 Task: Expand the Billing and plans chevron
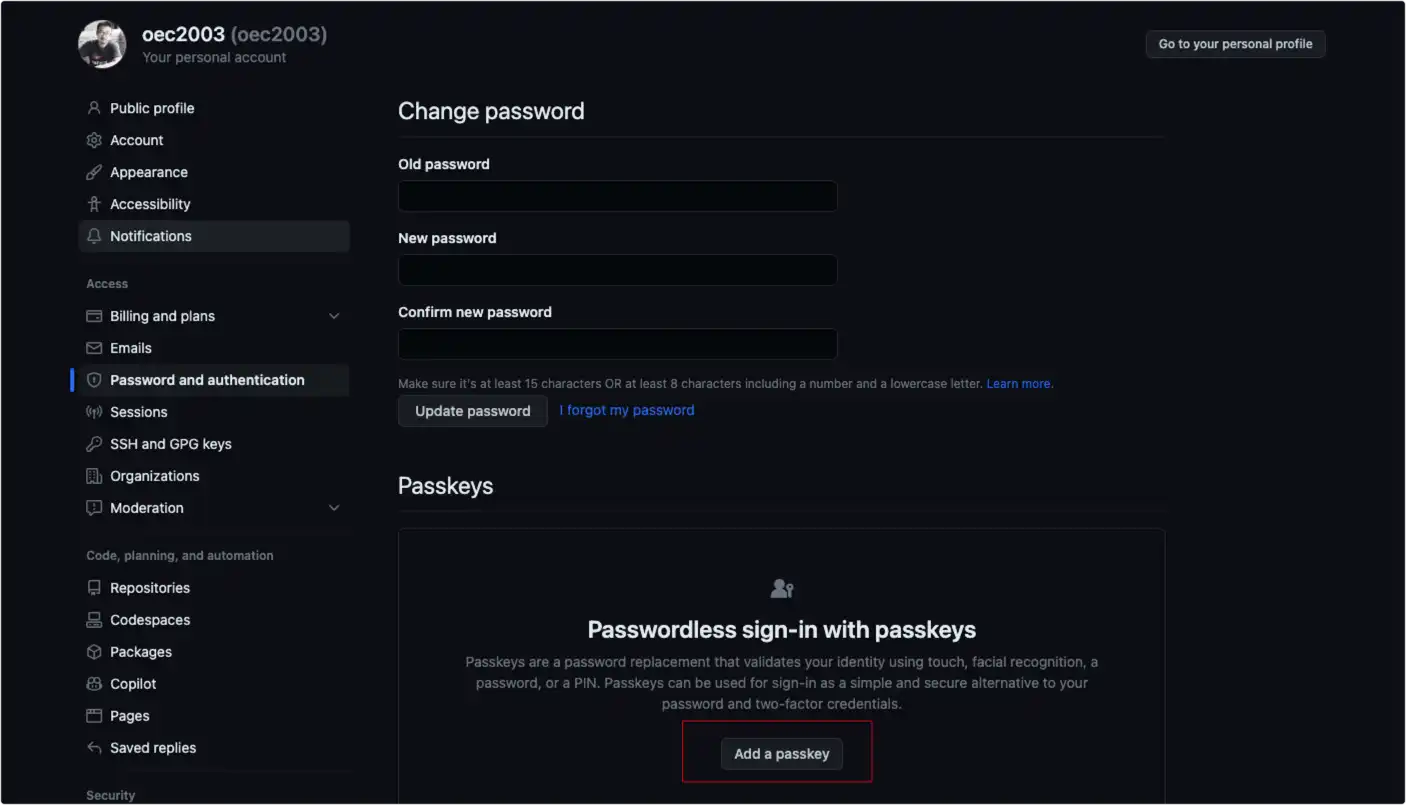334,316
